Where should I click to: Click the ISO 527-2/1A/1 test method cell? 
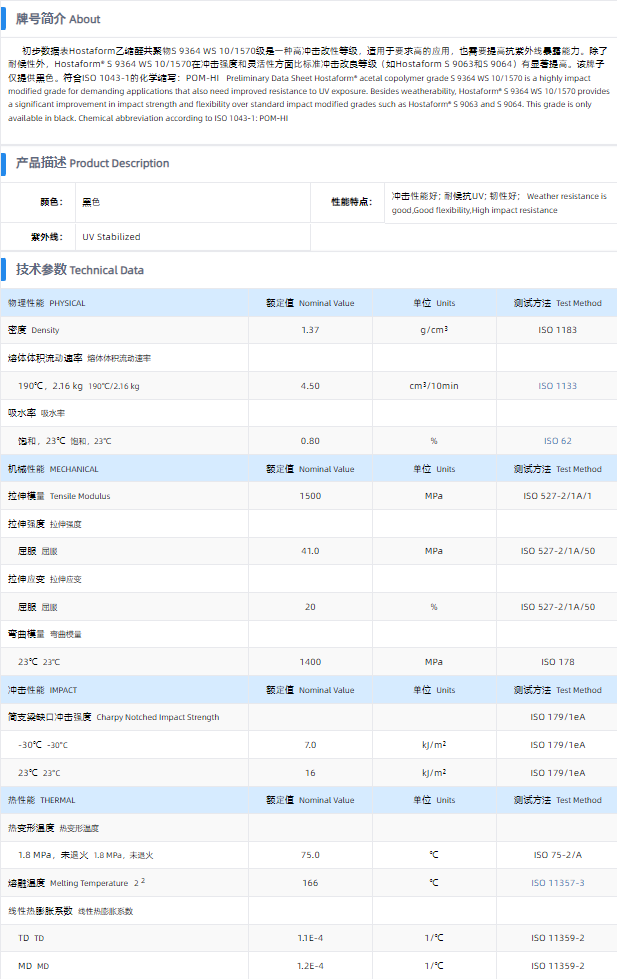558,496
